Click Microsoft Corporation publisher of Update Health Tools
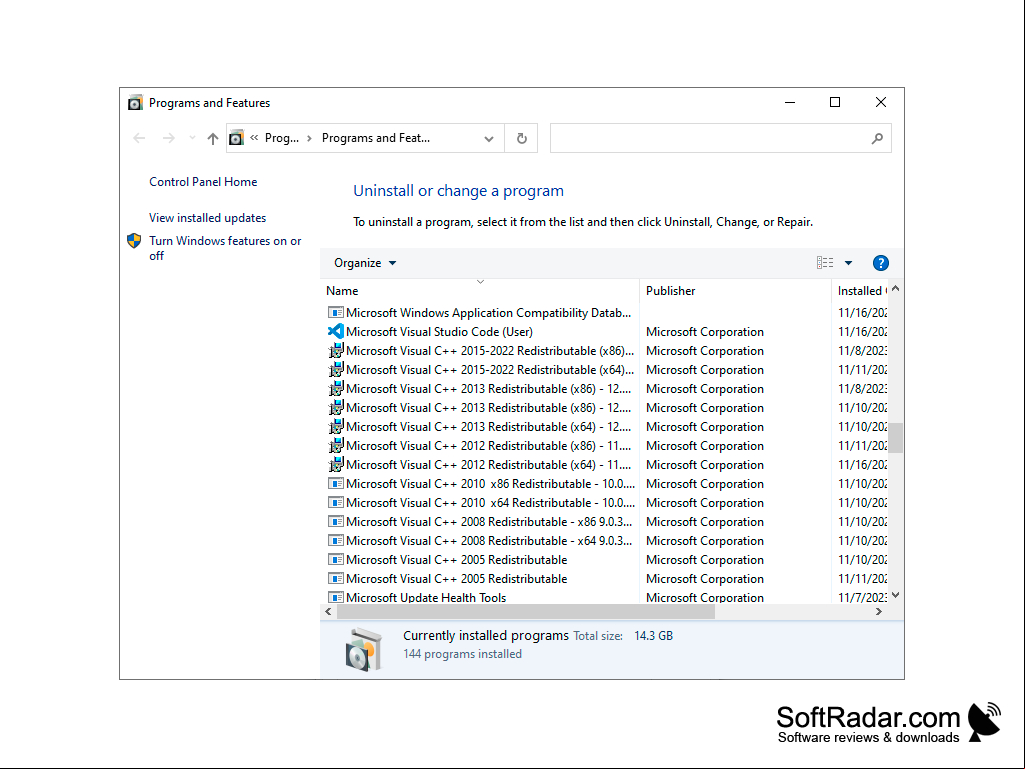 pyautogui.click(x=705, y=598)
